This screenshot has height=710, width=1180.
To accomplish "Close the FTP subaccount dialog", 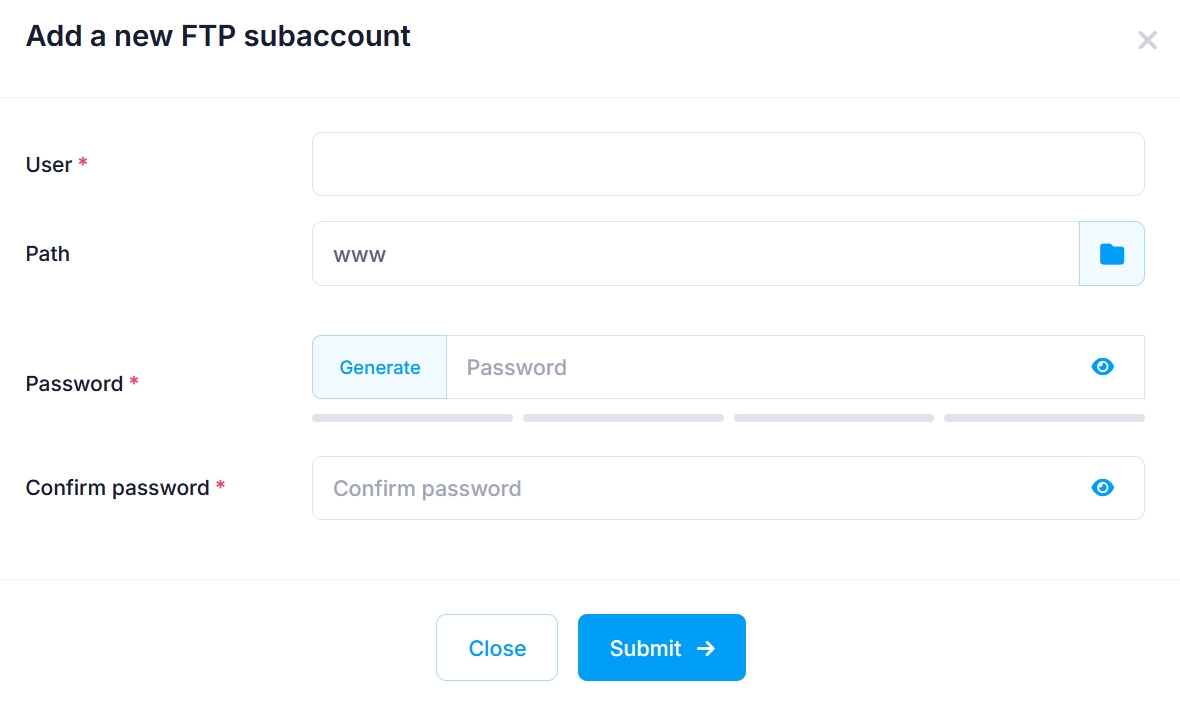I will click(x=496, y=647).
